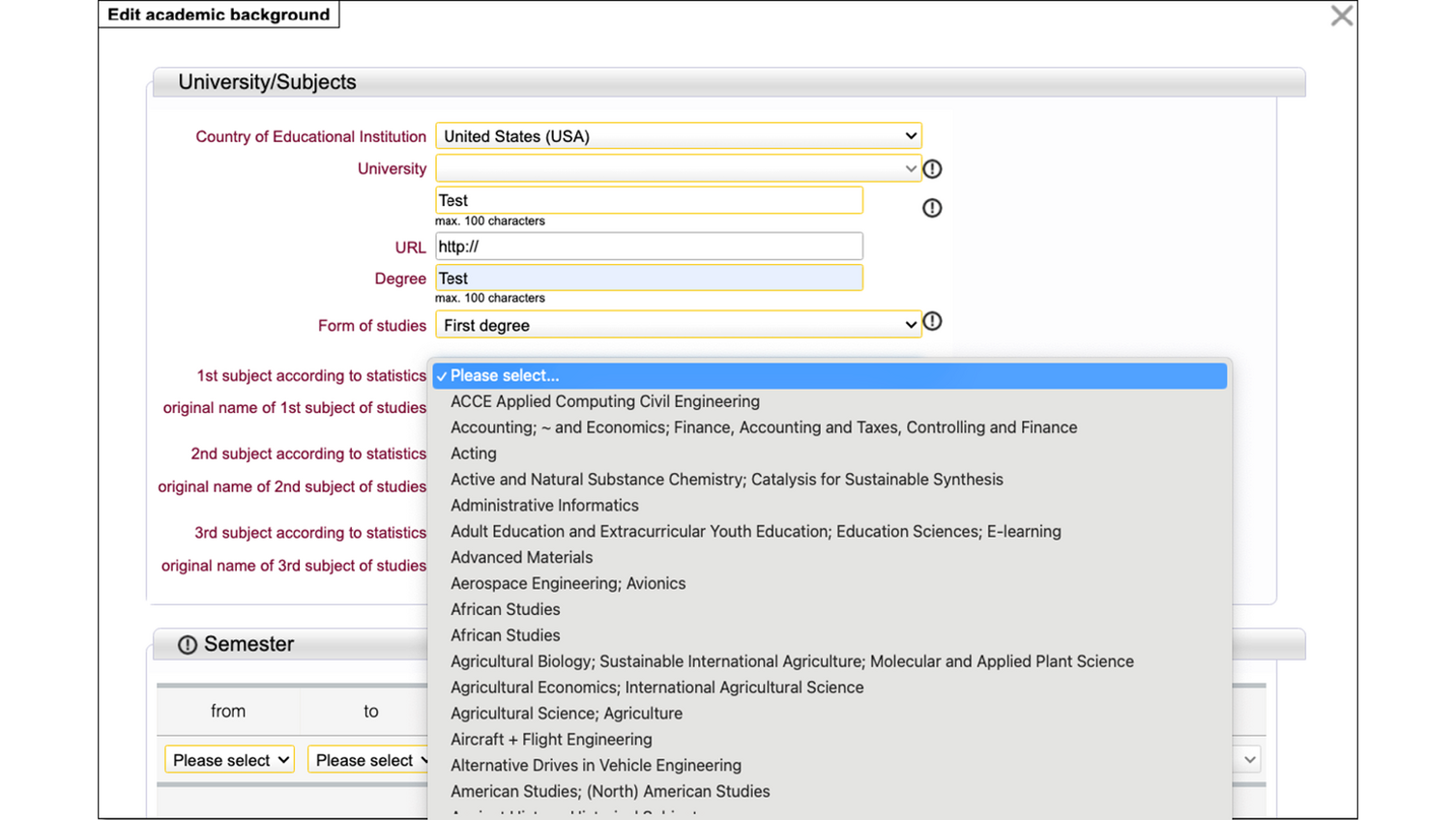
Task: Select 'Advanced Materials' in the list
Action: [521, 558]
